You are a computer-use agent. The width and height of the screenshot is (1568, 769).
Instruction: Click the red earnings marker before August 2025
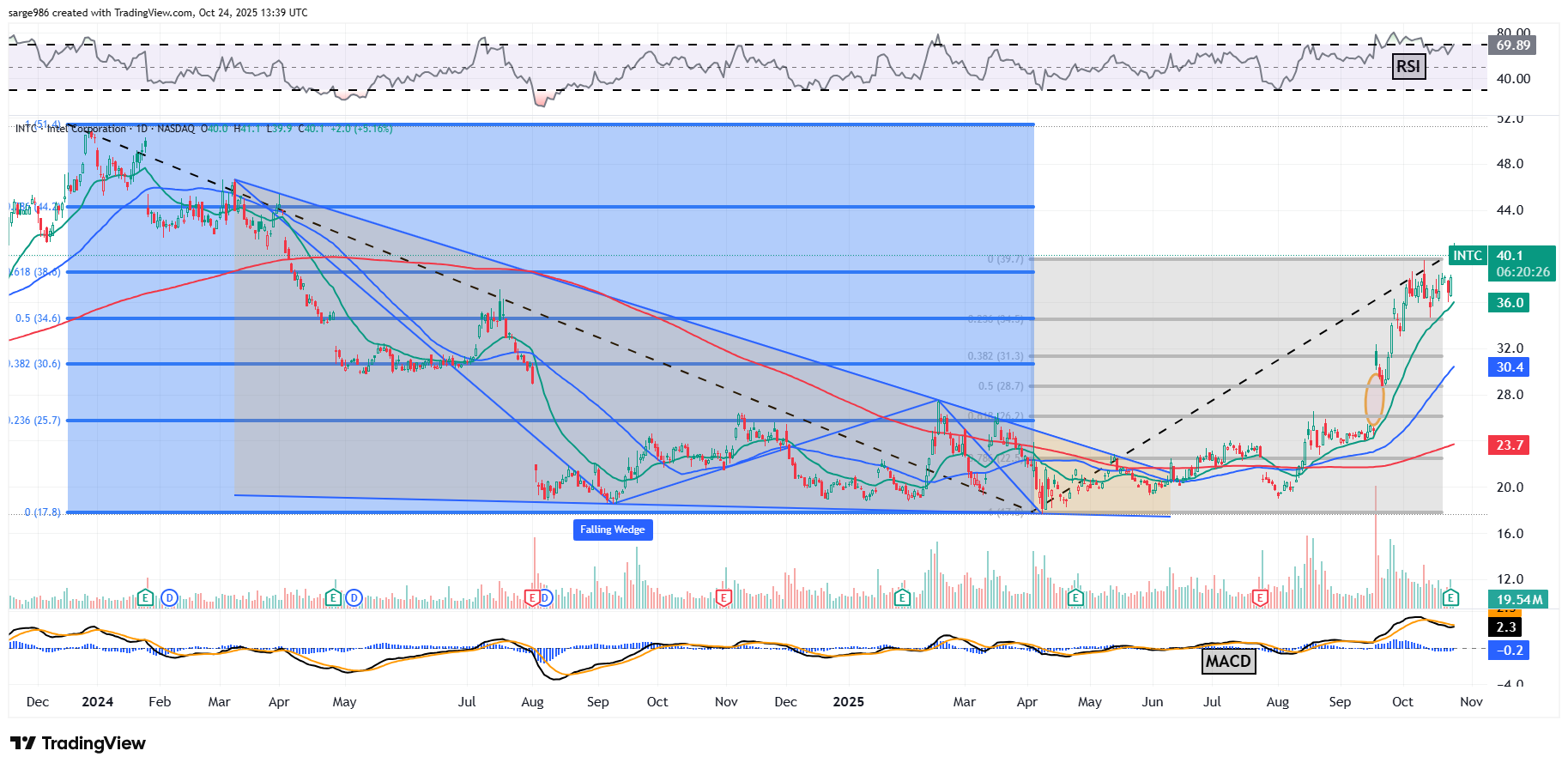pyautogui.click(x=1260, y=597)
